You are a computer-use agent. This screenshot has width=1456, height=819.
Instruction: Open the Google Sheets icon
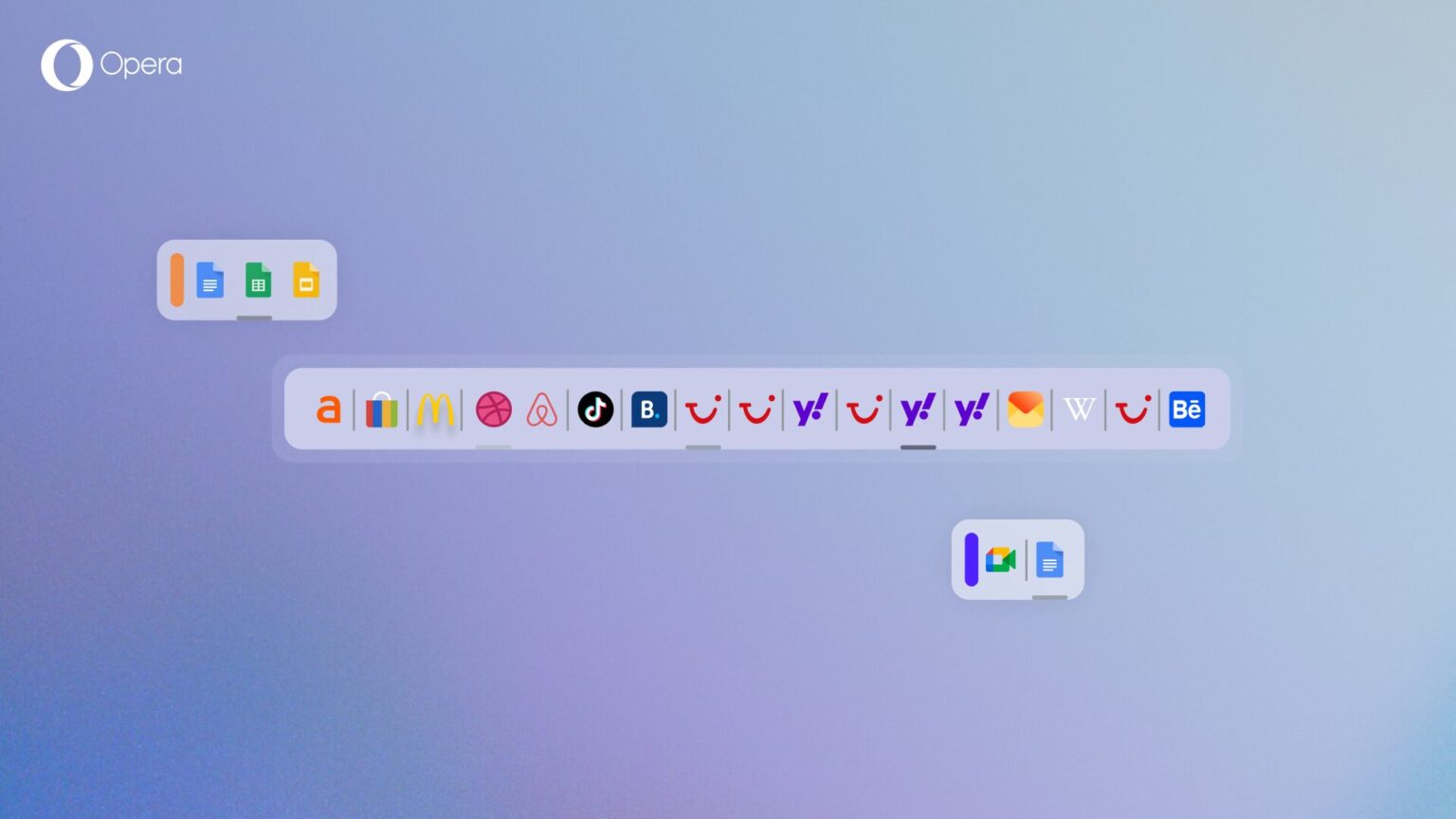[258, 281]
